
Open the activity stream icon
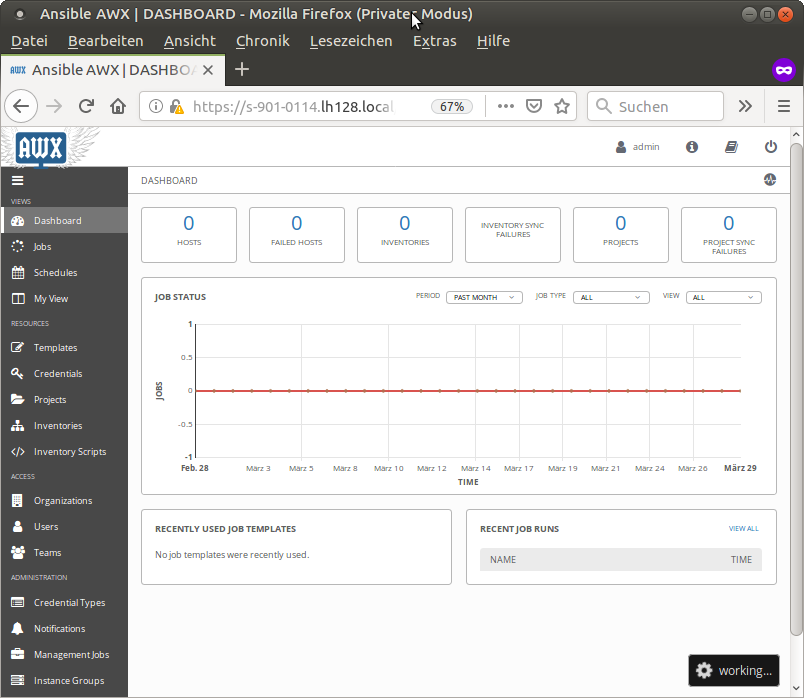770,180
